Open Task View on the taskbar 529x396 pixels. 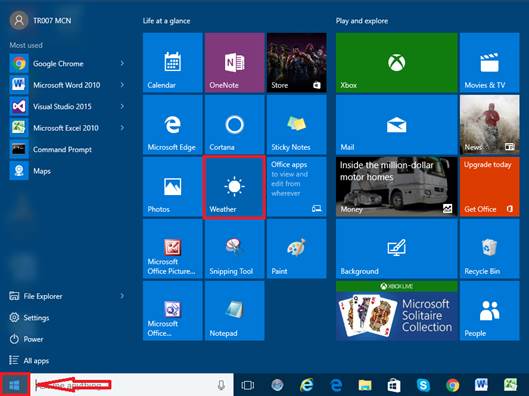(248, 385)
